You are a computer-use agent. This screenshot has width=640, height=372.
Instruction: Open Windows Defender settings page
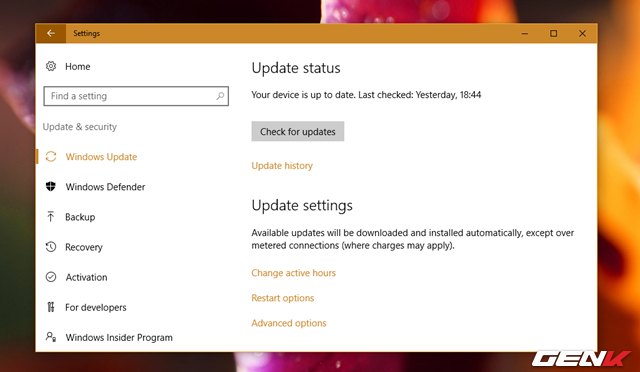(x=105, y=187)
